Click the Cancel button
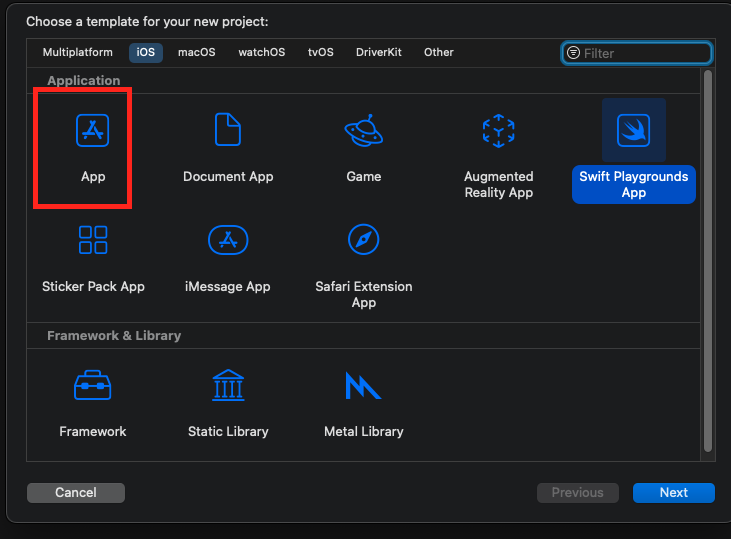This screenshot has width=731, height=539. point(76,492)
